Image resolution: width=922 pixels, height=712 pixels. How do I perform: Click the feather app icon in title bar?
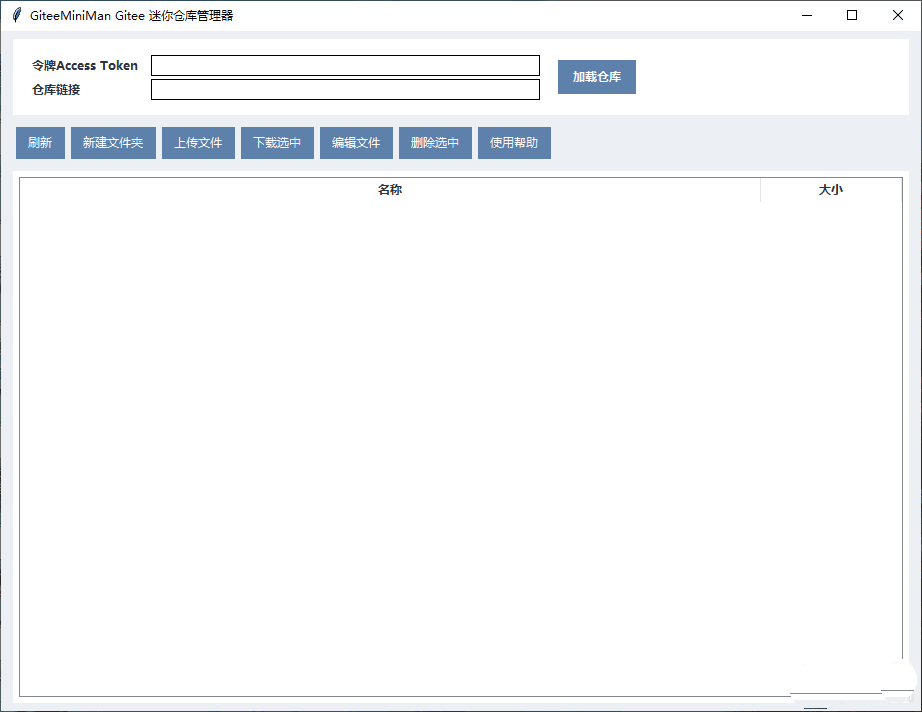tap(16, 15)
